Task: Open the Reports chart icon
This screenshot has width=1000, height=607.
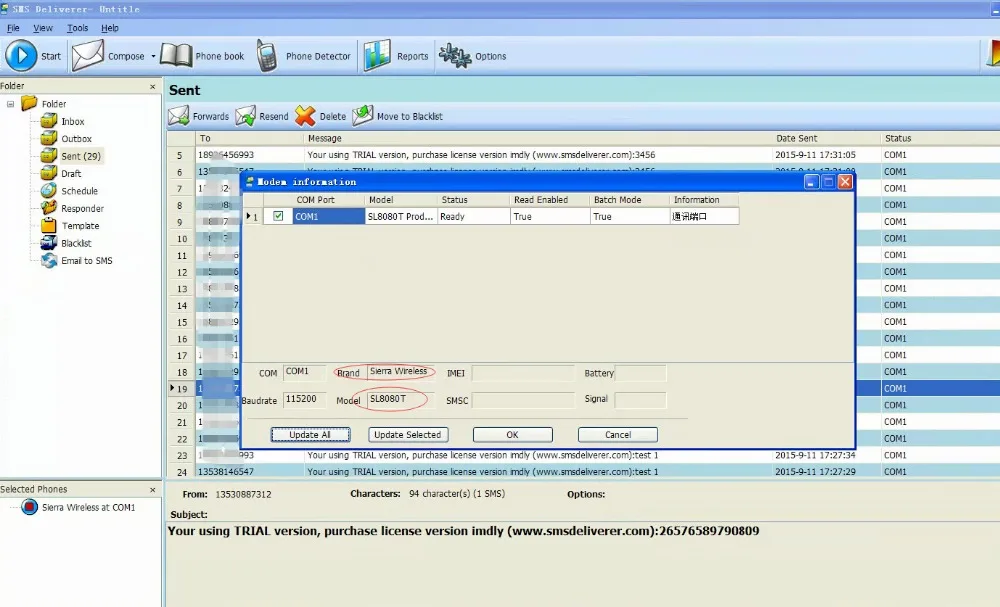Action: point(377,56)
